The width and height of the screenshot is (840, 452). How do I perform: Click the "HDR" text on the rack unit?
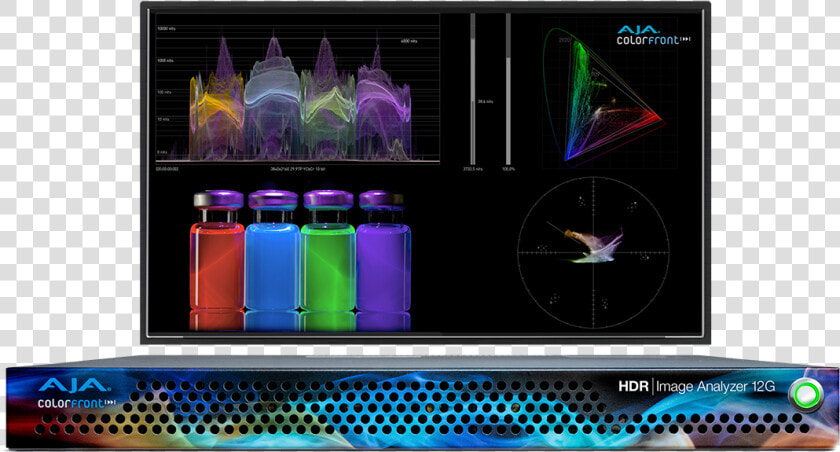coord(633,386)
